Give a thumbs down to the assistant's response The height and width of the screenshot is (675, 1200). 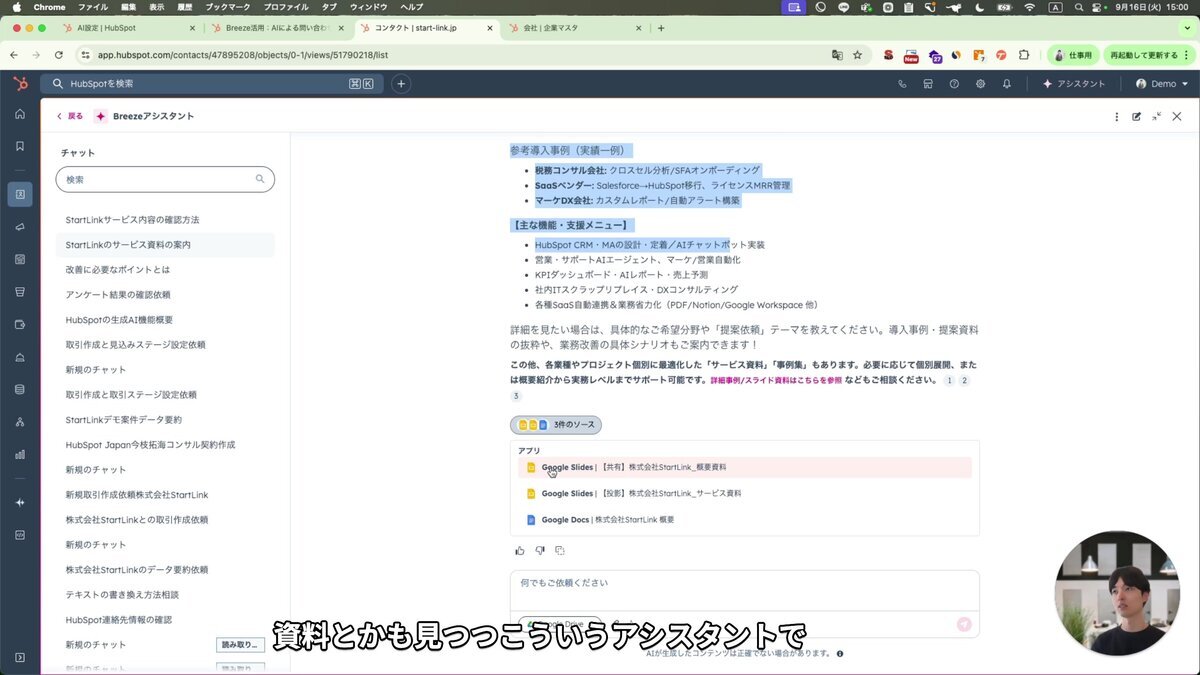(x=539, y=550)
